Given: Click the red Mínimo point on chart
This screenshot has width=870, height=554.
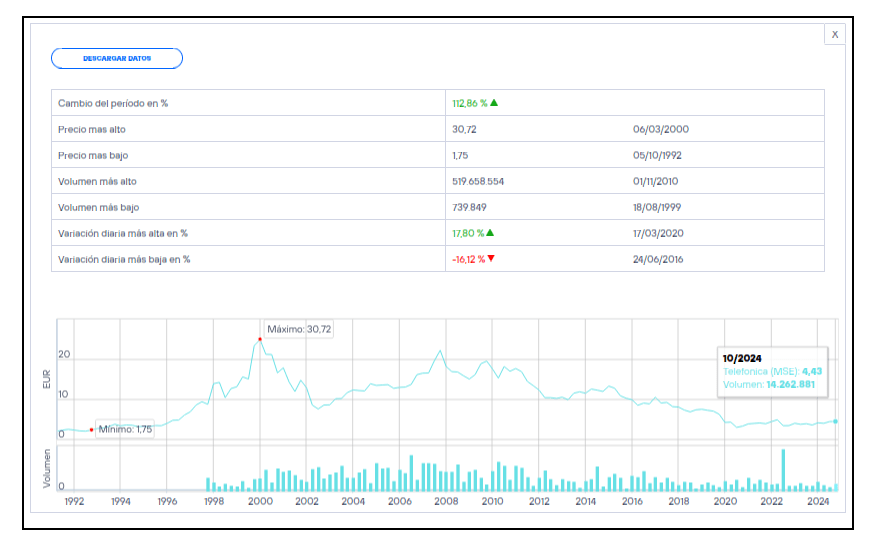Looking at the screenshot, I should click(91, 430).
